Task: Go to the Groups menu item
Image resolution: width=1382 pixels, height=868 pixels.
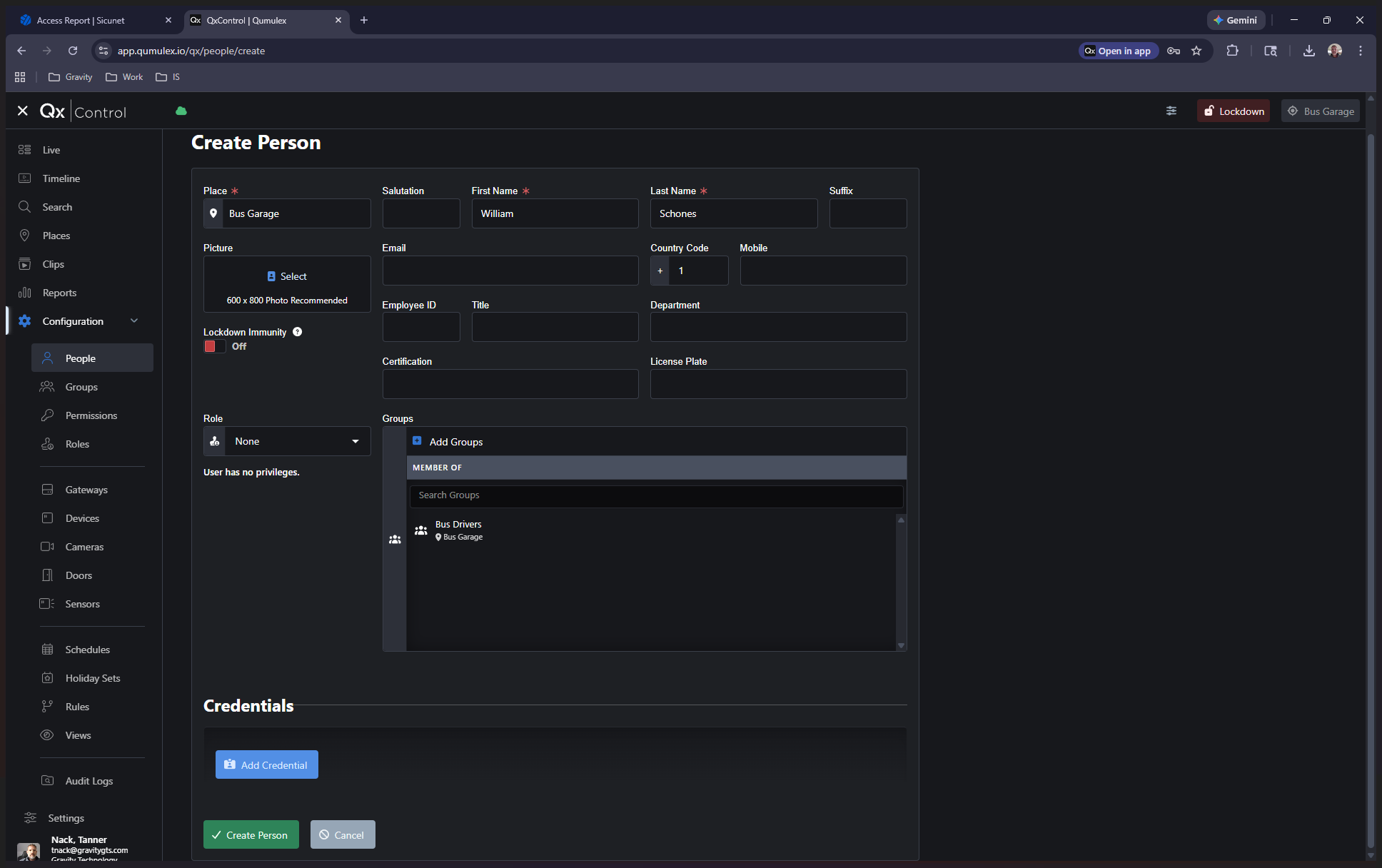Action: pos(81,387)
